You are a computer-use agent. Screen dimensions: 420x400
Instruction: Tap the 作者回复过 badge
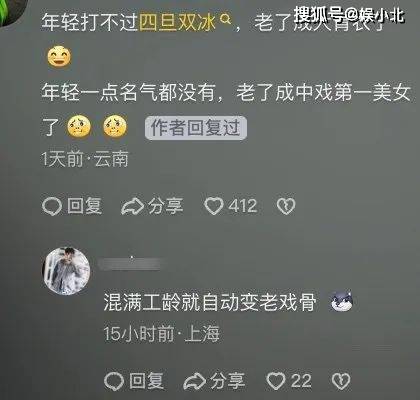click(196, 127)
